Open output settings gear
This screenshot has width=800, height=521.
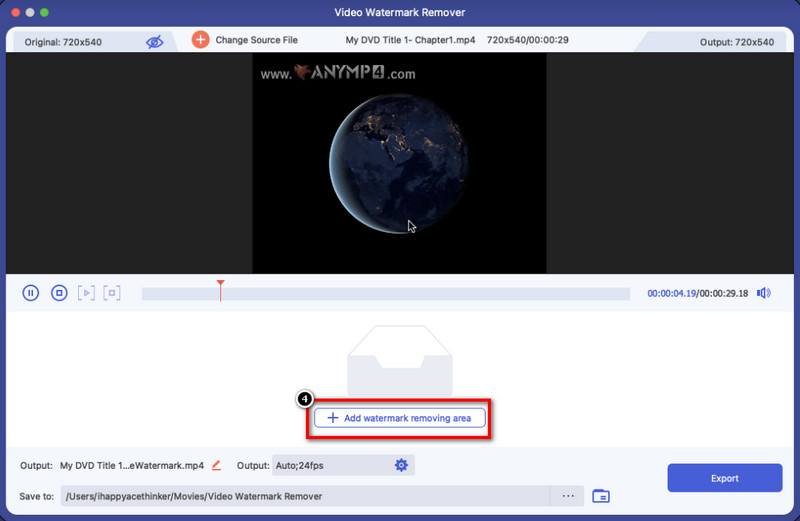402,465
